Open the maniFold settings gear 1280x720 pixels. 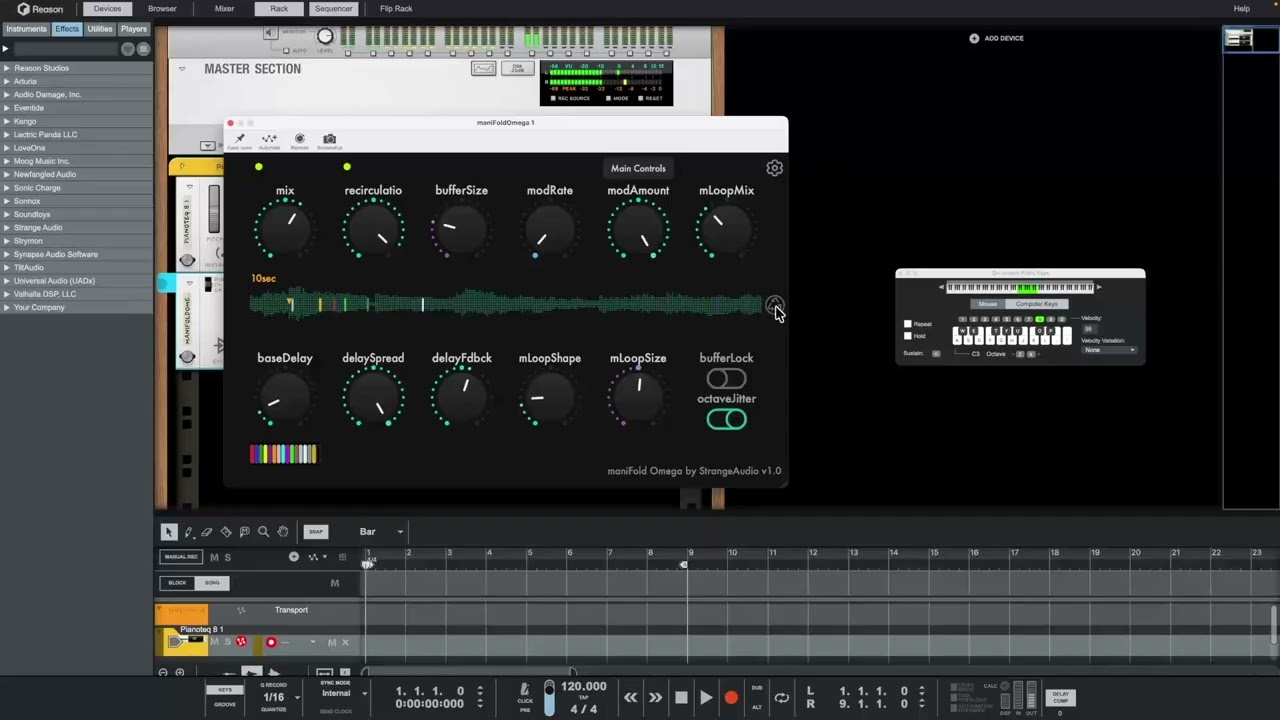(x=774, y=168)
